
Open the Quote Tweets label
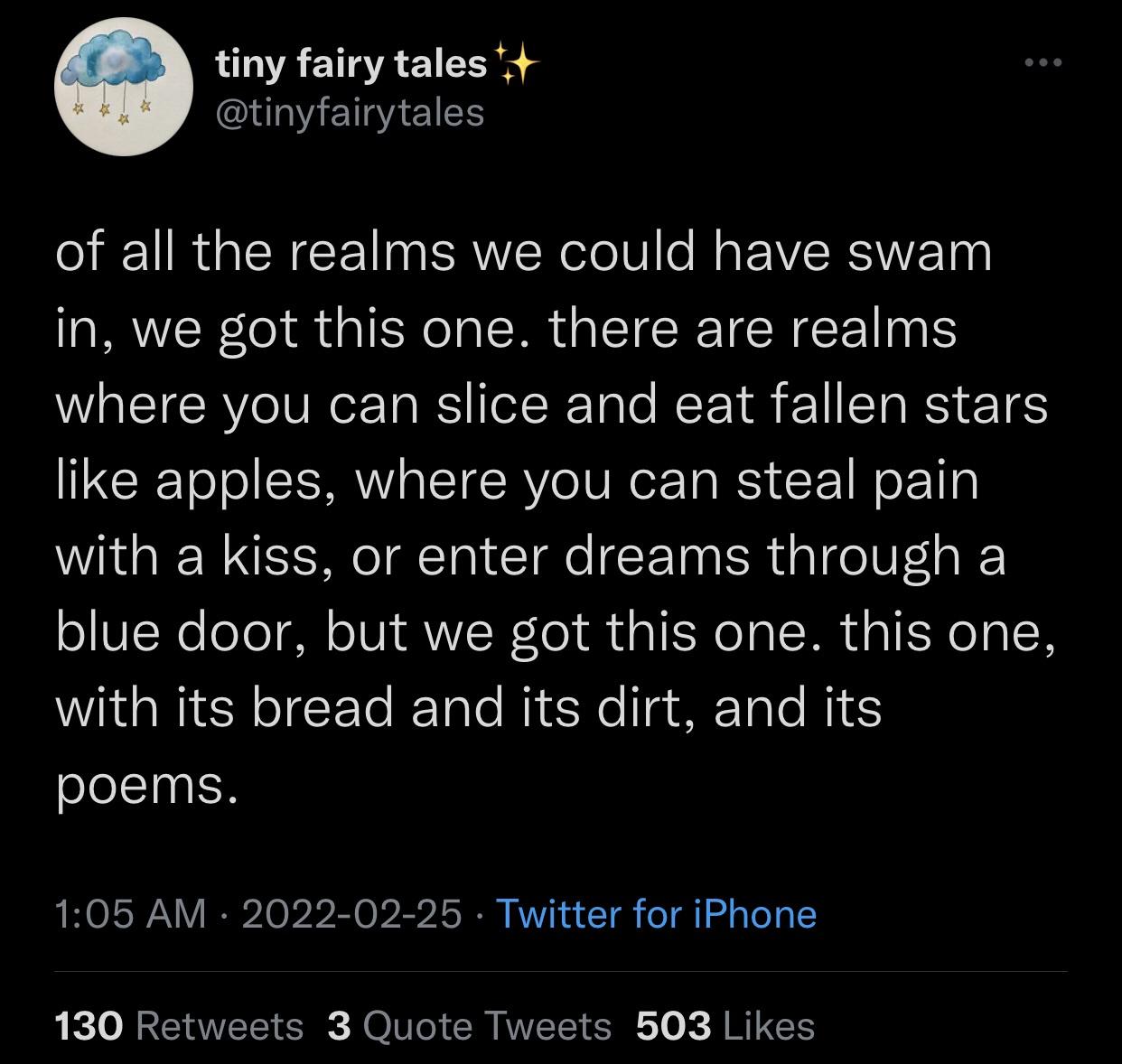click(x=488, y=1025)
